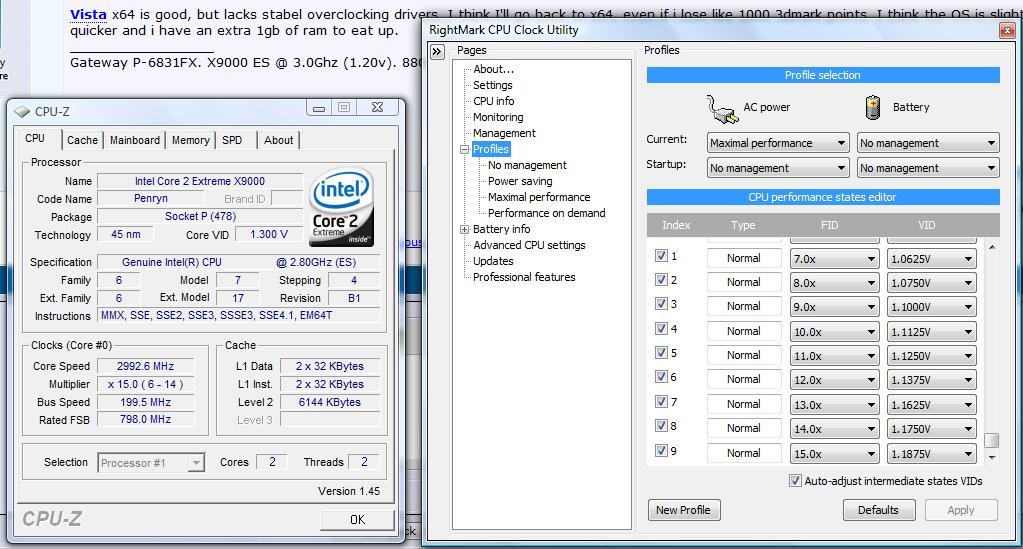The height and width of the screenshot is (549, 1023).
Task: Uncheck performance state index 2
Action: pos(661,279)
